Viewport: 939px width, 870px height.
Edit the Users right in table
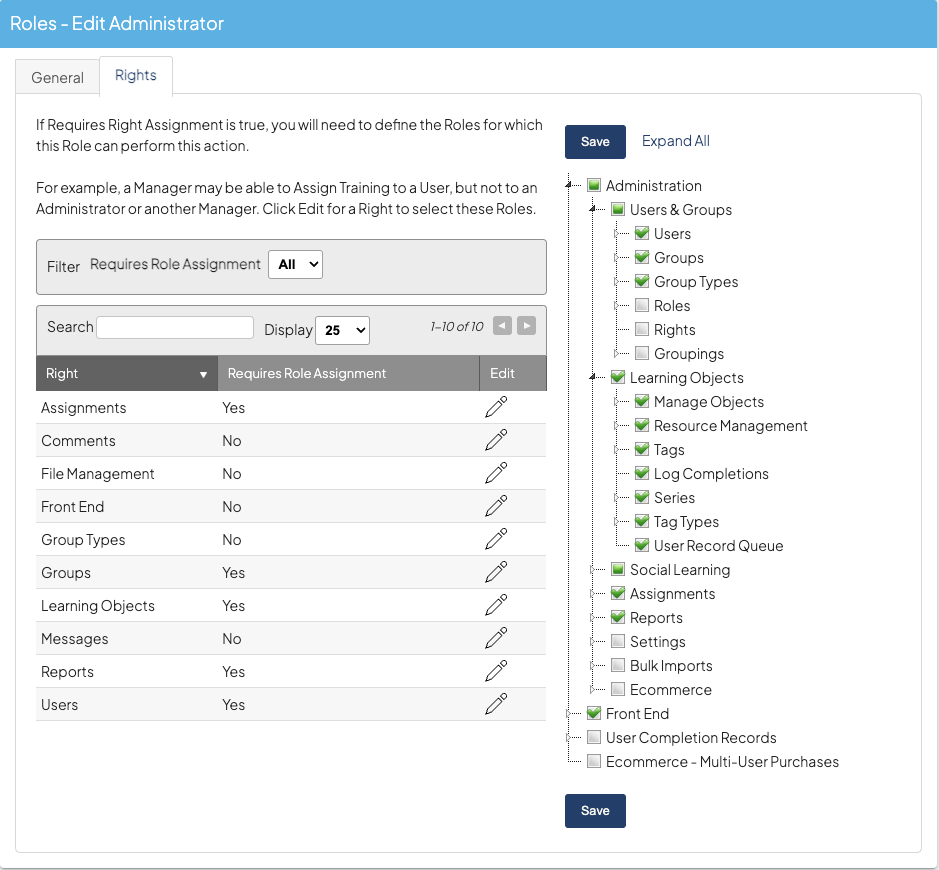click(496, 704)
